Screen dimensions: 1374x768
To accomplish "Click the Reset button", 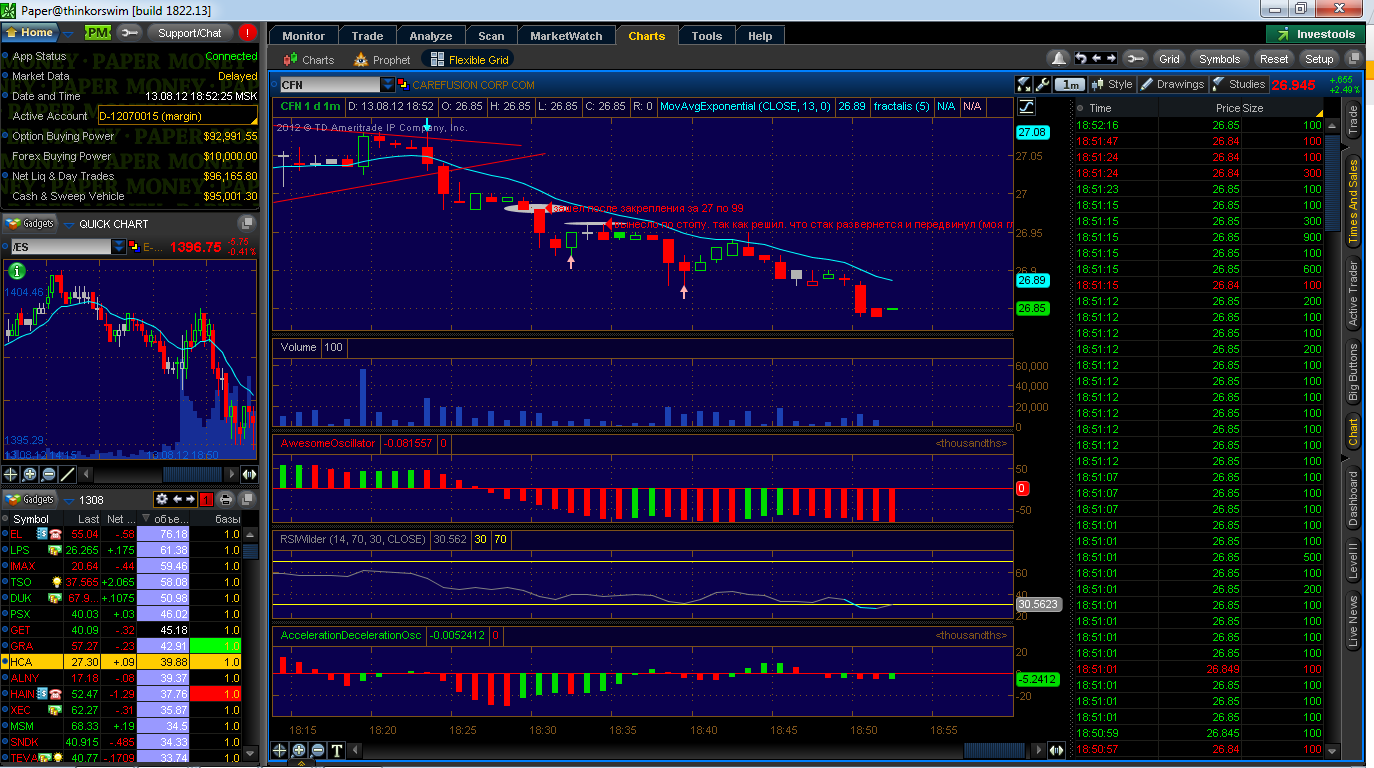I will (x=1274, y=59).
